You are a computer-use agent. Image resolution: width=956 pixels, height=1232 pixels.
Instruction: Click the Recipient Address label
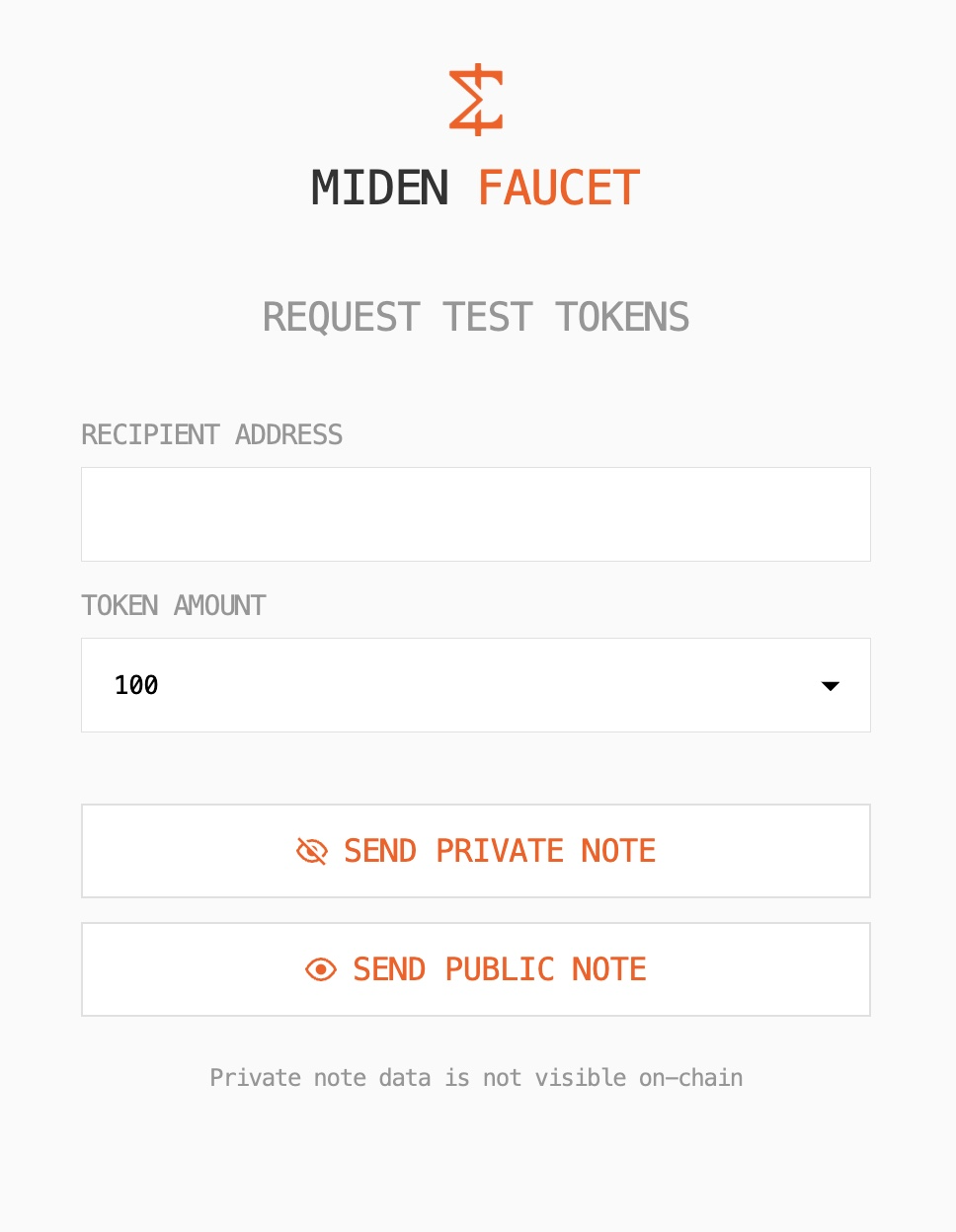[211, 434]
